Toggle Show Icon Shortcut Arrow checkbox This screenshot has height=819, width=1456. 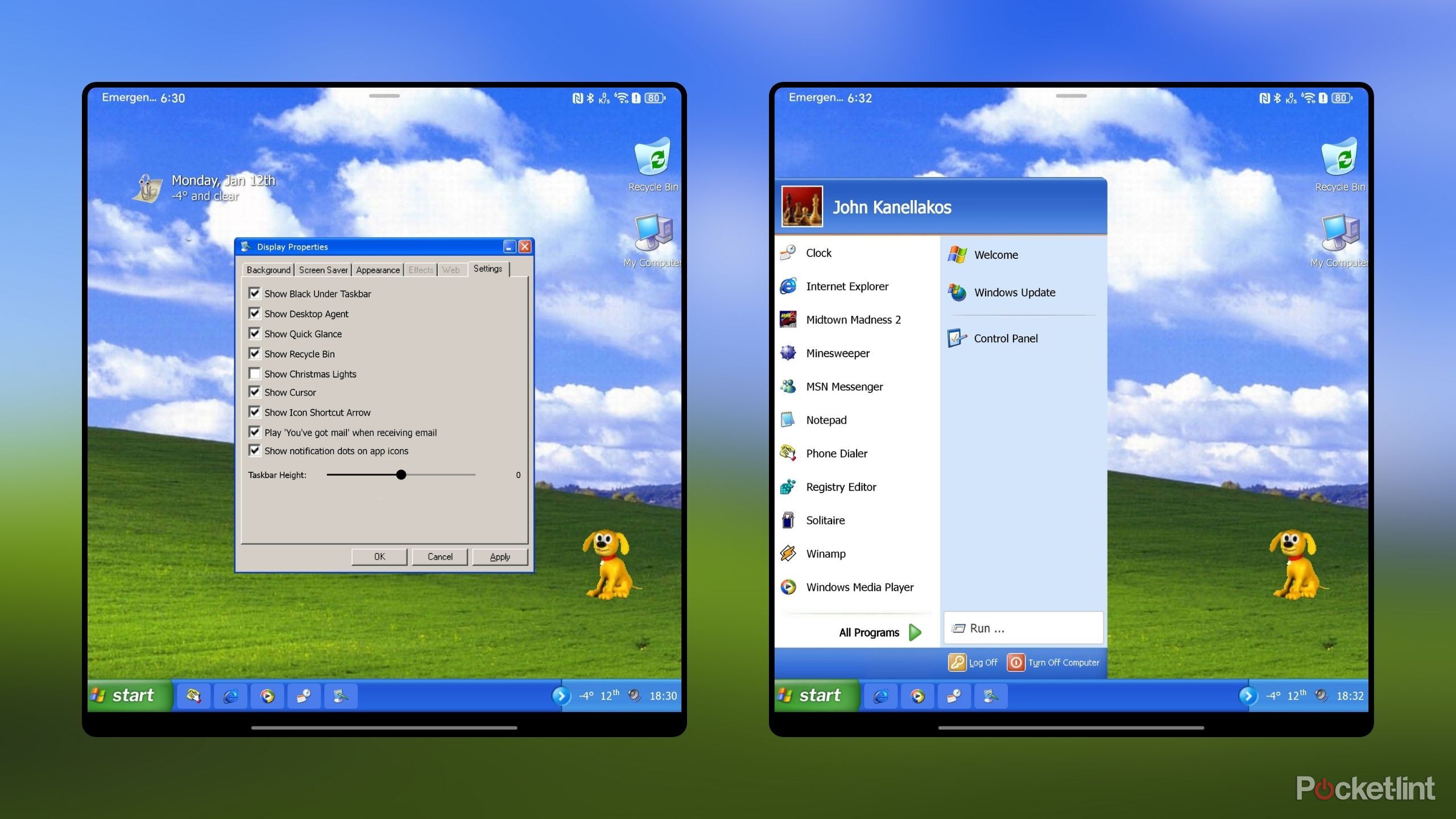click(254, 412)
